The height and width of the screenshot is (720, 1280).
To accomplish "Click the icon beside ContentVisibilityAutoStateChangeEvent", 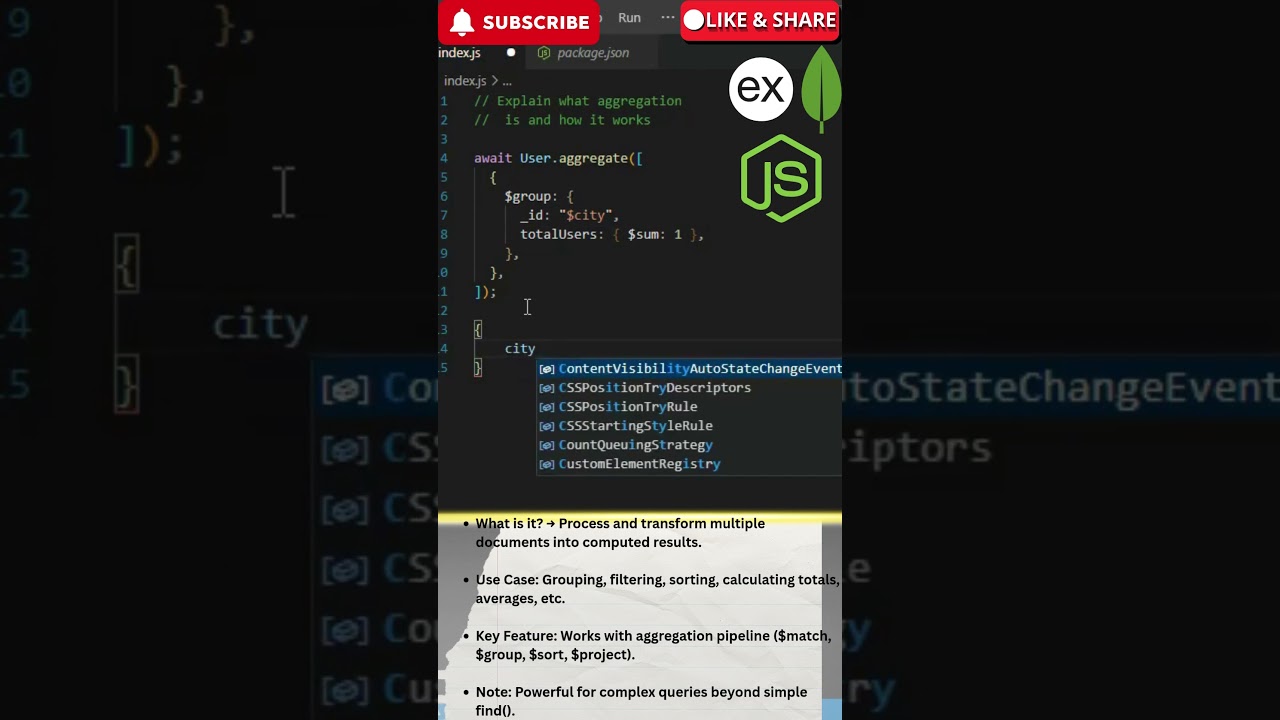I will click(x=546, y=369).
